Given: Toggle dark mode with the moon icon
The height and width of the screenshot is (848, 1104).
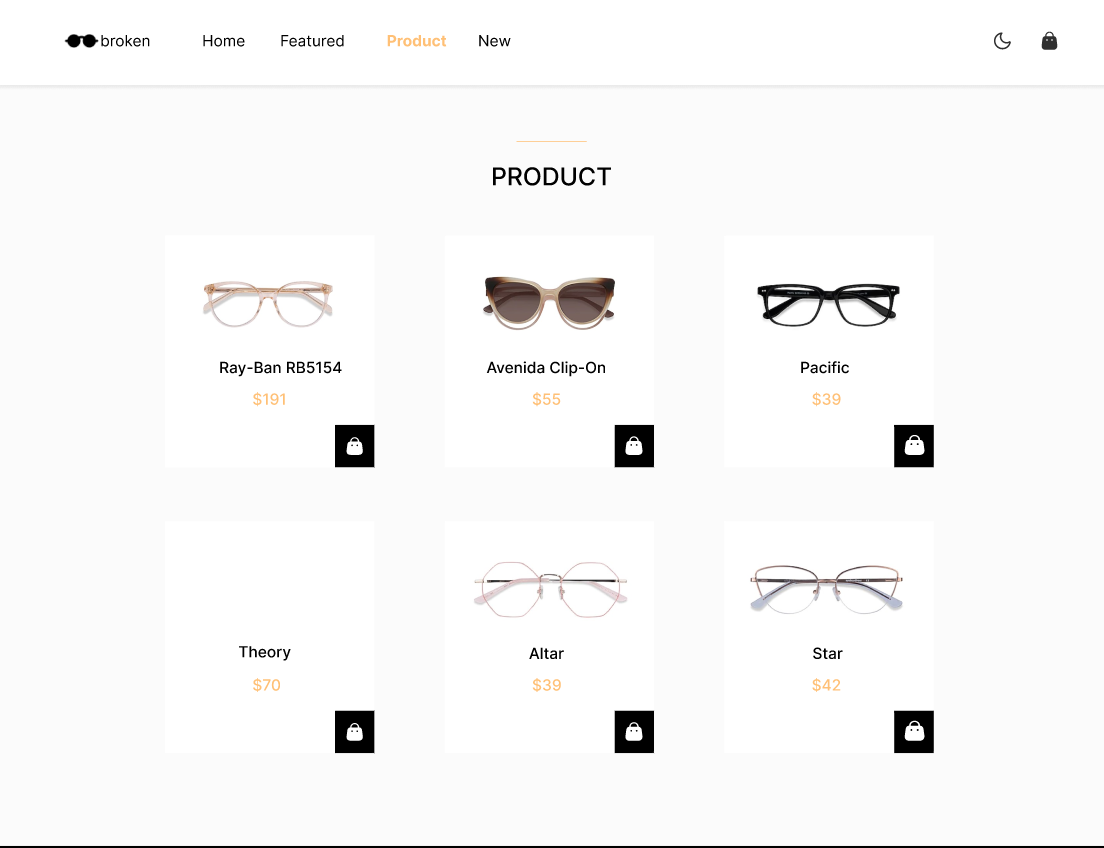Looking at the screenshot, I should pos(1002,41).
